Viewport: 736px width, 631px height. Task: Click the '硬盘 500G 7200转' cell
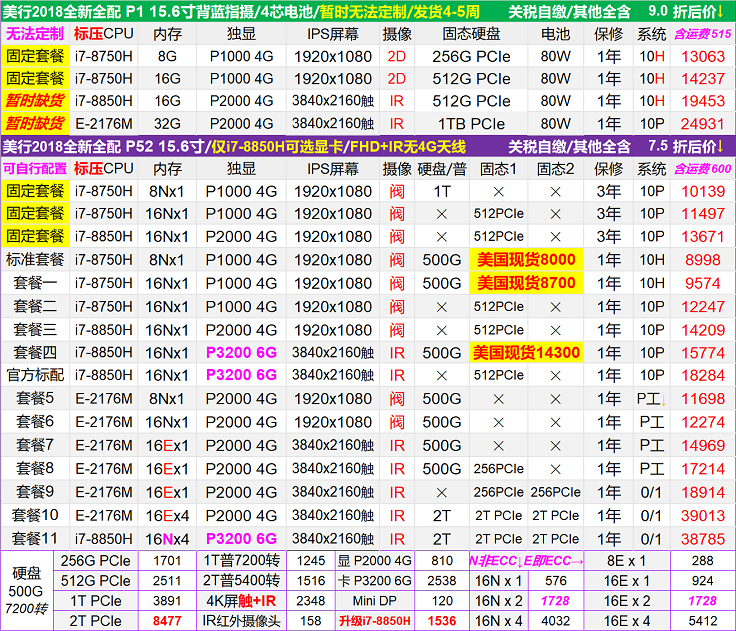click(26, 591)
